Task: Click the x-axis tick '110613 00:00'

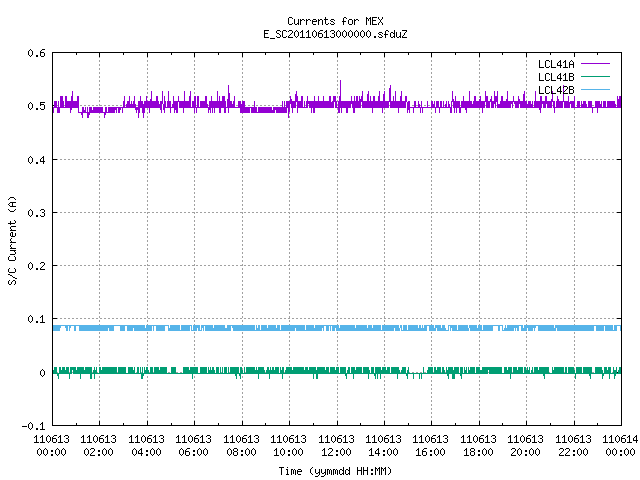Action: (51, 446)
